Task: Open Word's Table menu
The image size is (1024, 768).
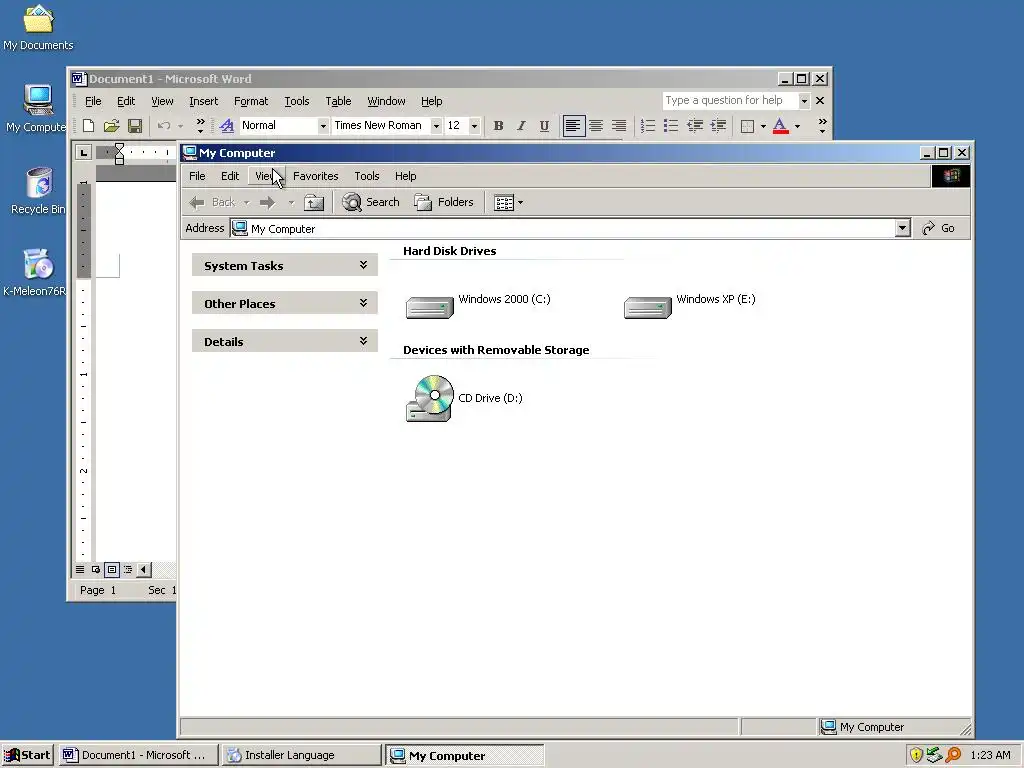Action: 338,101
